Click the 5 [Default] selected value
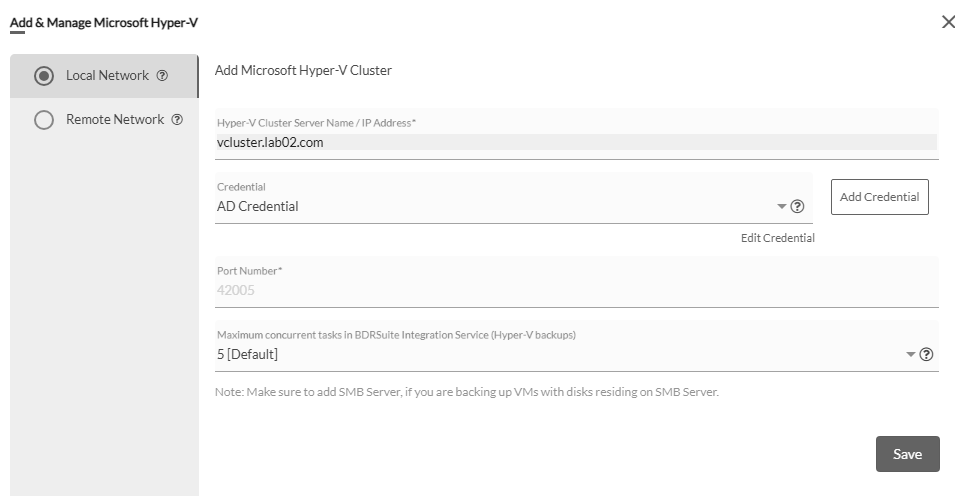The width and height of the screenshot is (967, 496). pyautogui.click(x=247, y=355)
